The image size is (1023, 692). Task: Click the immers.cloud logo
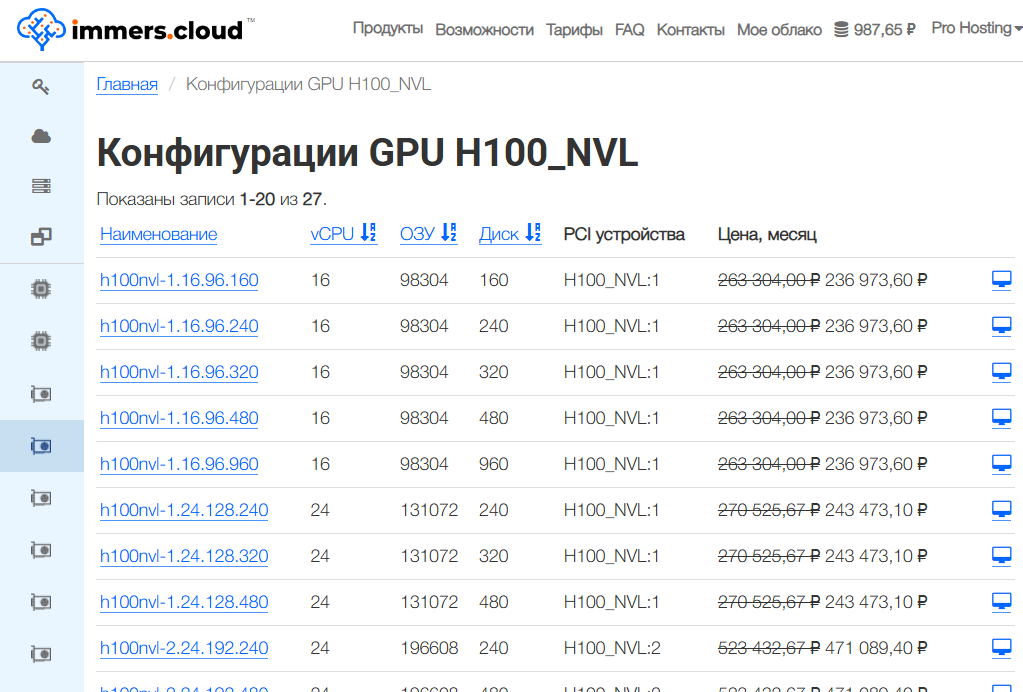pyautogui.click(x=132, y=30)
